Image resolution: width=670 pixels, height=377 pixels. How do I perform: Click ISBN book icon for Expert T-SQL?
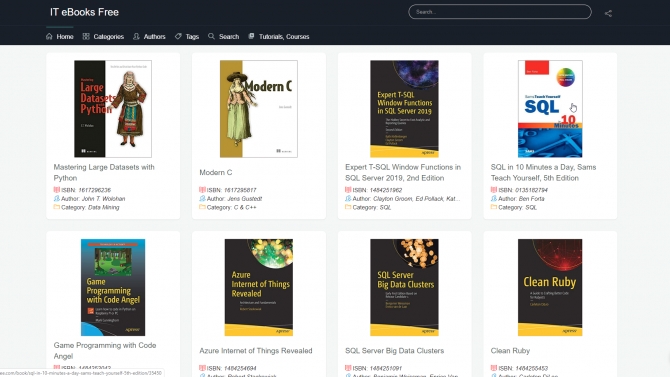click(348, 190)
